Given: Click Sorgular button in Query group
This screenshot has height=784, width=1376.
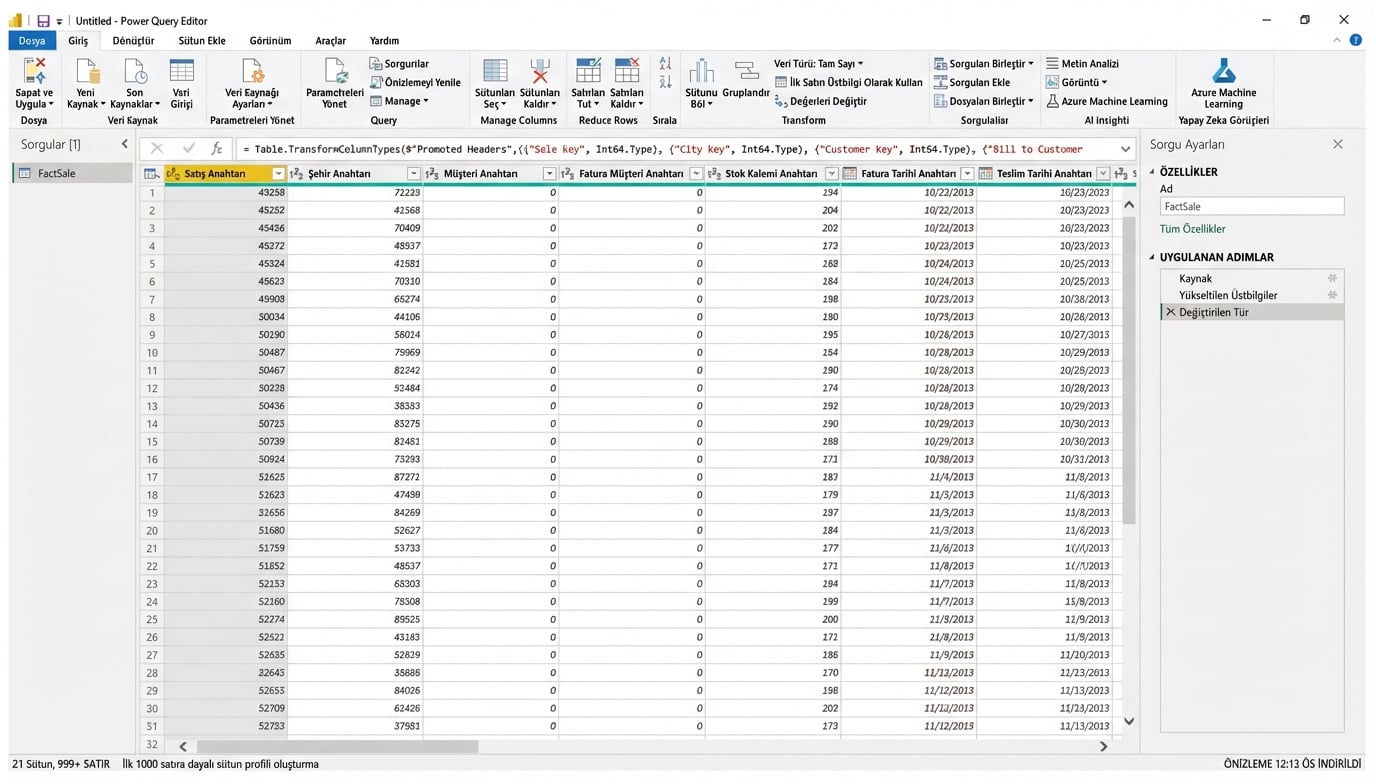Looking at the screenshot, I should click(399, 63).
